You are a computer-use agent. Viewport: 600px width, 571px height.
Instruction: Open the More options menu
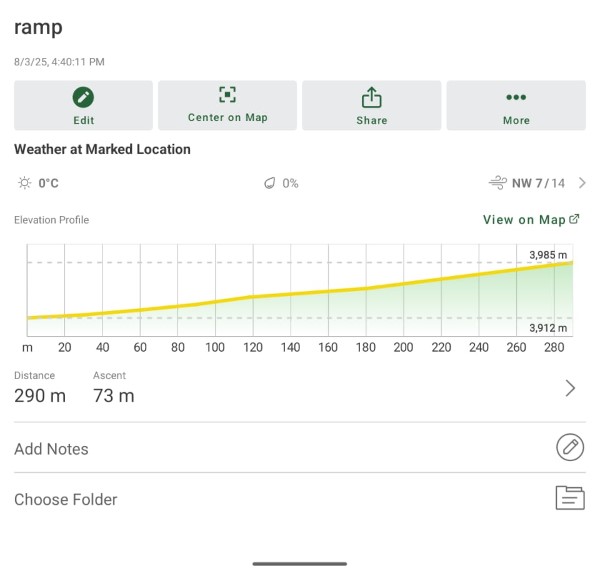point(516,97)
